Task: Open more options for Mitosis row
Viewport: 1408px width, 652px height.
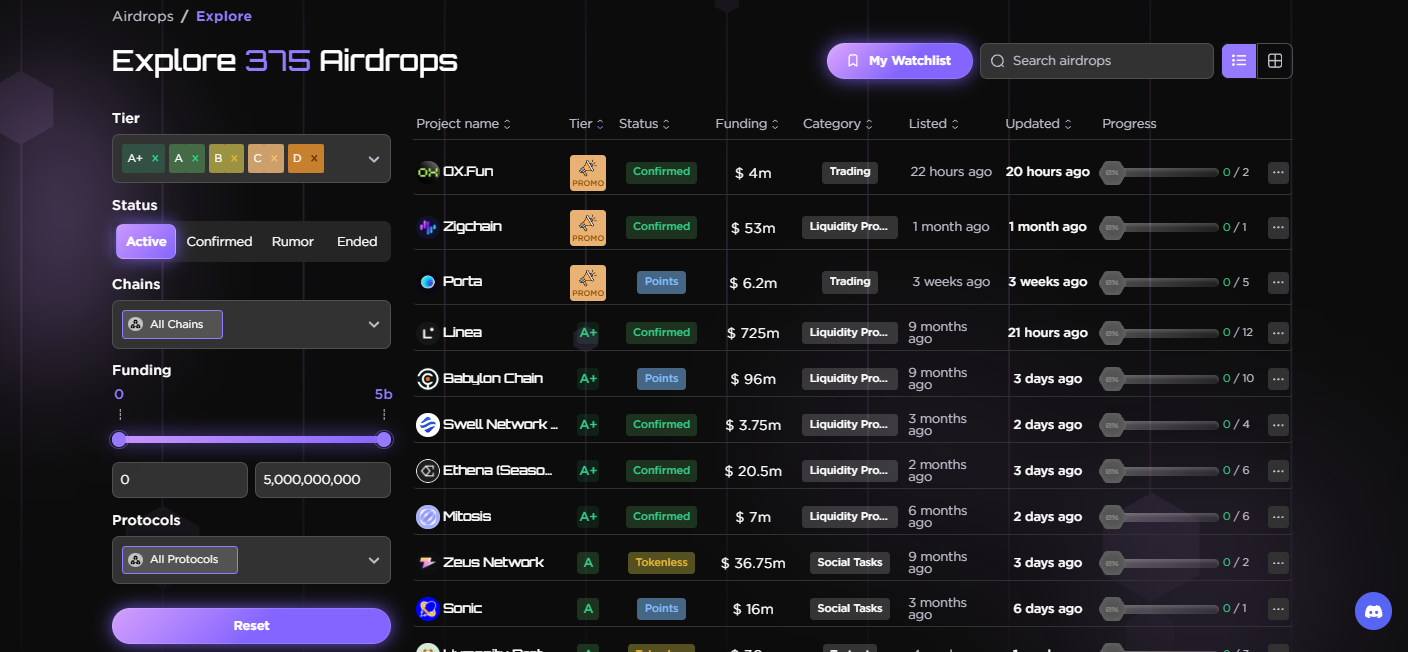Action: click(x=1278, y=516)
